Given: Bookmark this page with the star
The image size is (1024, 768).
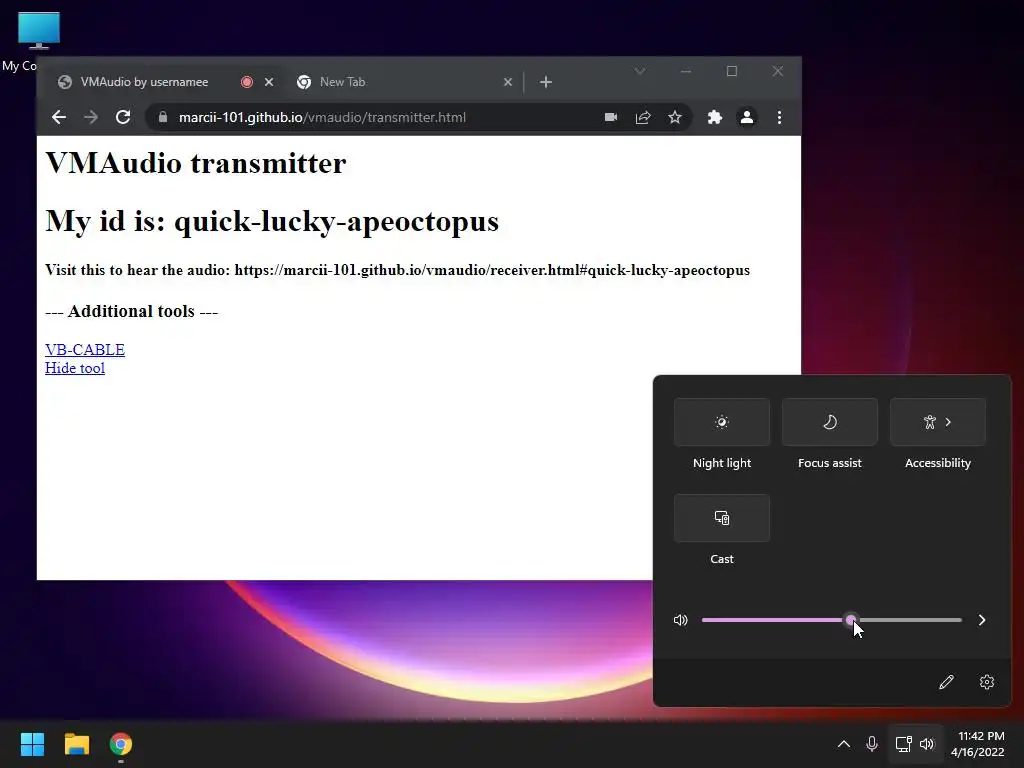Looking at the screenshot, I should pos(675,118).
